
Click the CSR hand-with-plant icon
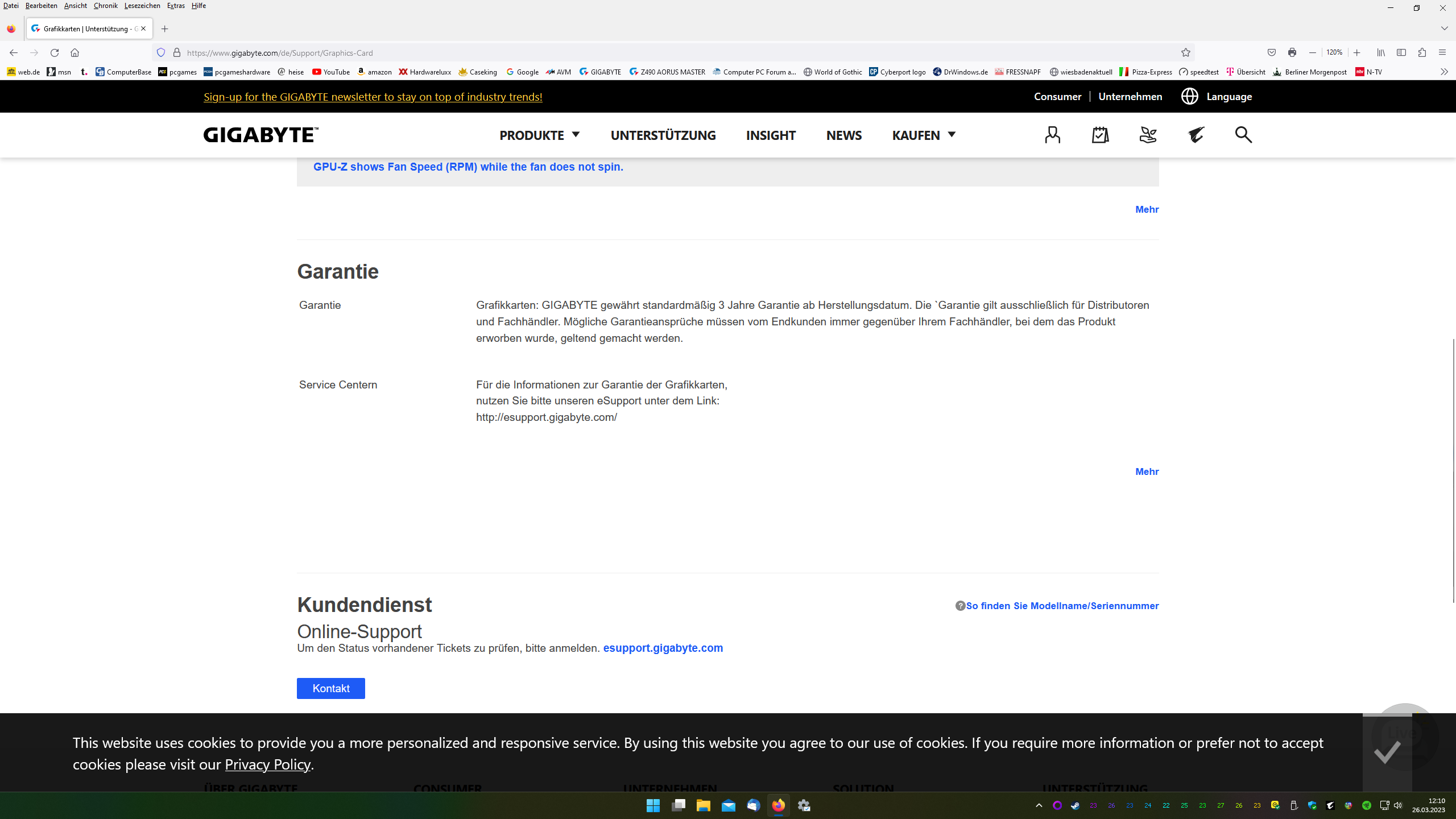[x=1148, y=135]
